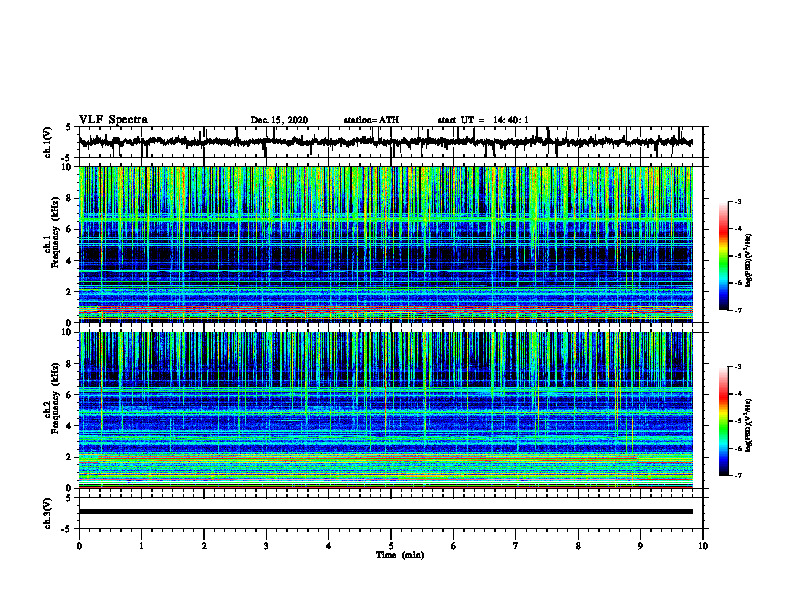This screenshot has width=792, height=612.
Task: Click the -5 tick on ch.1(V) axis
Action: coord(67,158)
